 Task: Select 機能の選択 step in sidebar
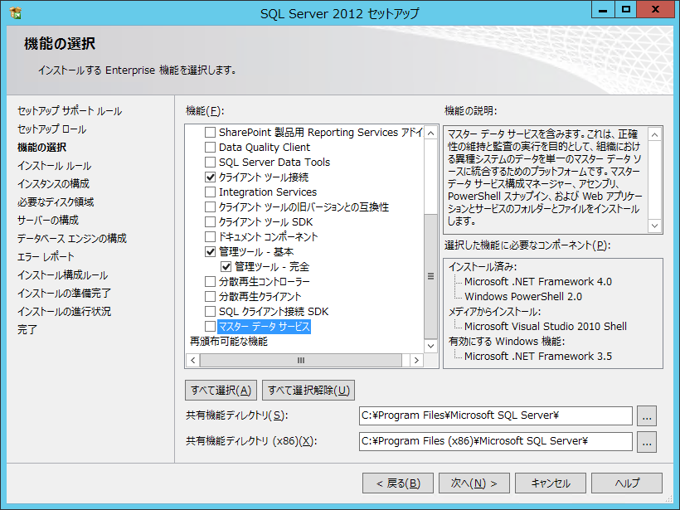(x=42, y=147)
